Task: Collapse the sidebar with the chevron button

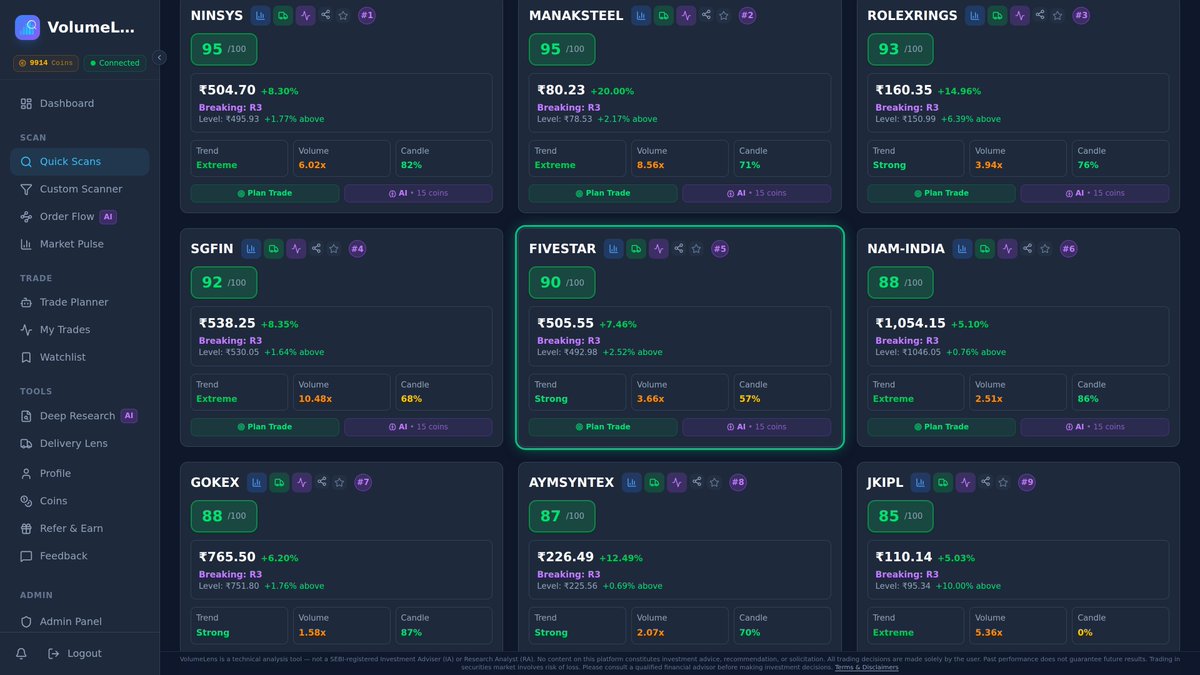Action: (159, 58)
